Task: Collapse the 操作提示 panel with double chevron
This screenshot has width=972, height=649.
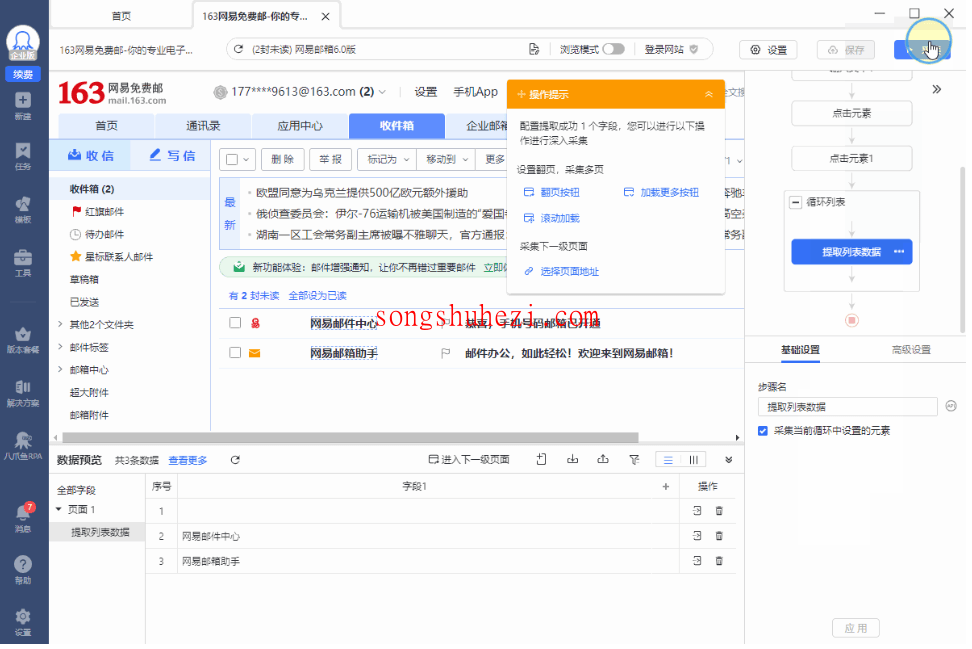Action: pyautogui.click(x=709, y=94)
